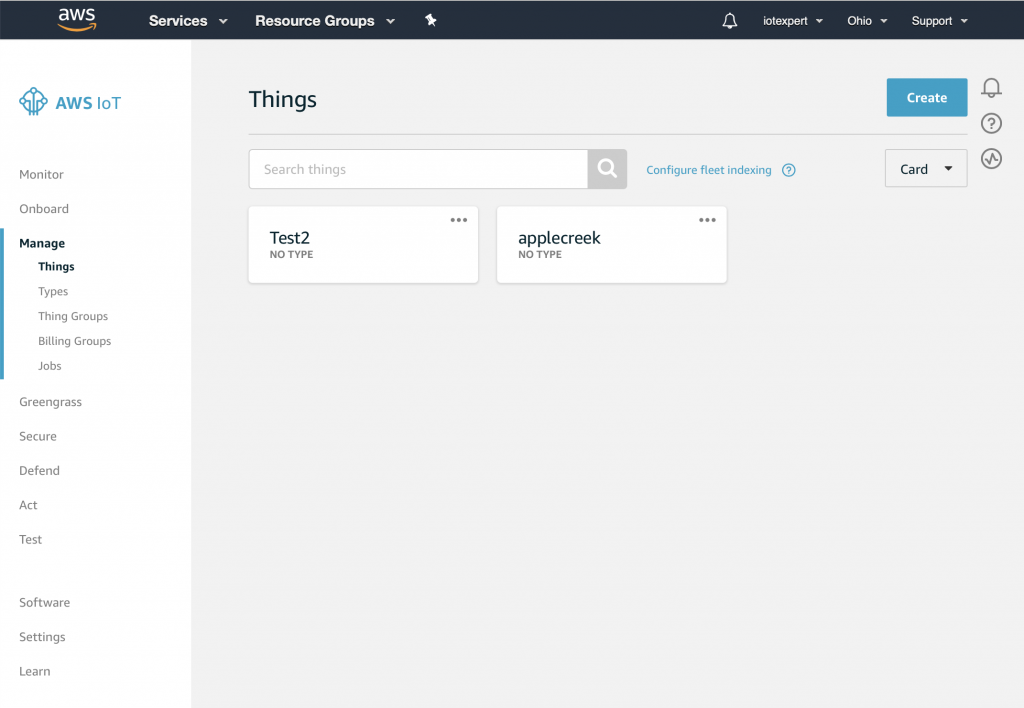Viewport: 1024px width, 708px height.
Task: Select Types under Manage
Action: pos(53,291)
